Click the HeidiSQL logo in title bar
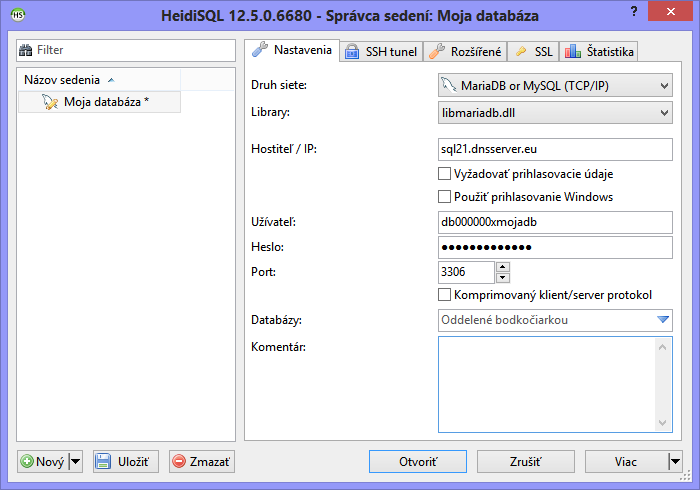700x490 pixels. click(18, 16)
